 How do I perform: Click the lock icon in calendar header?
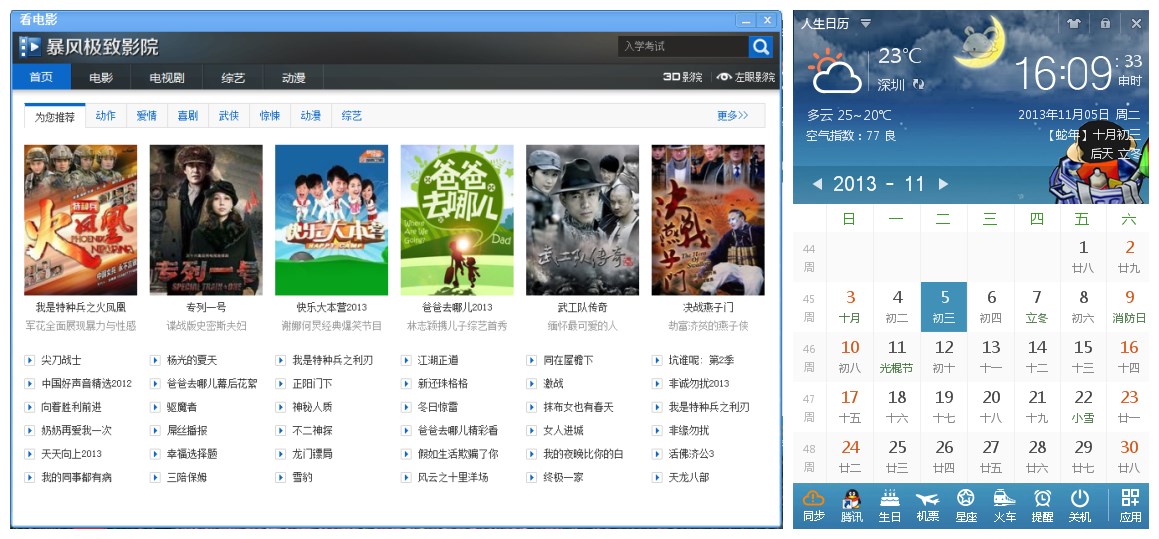coord(1105,24)
